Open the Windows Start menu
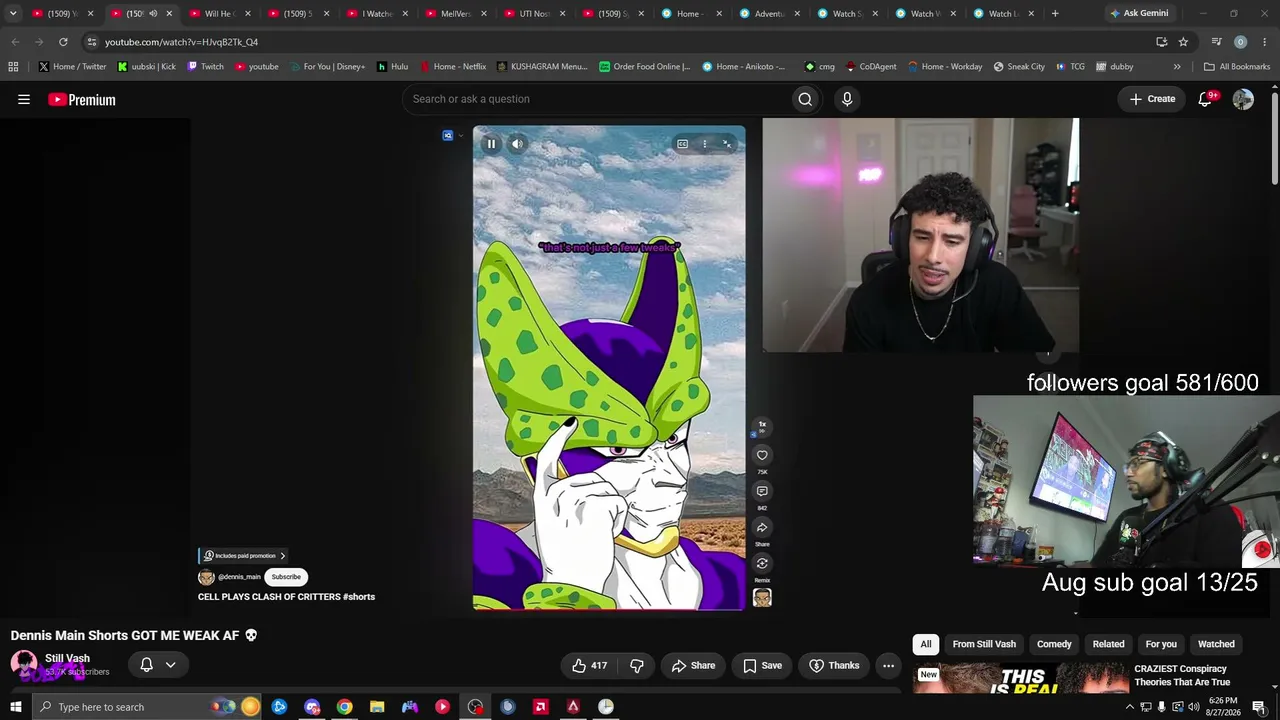Image resolution: width=1280 pixels, height=720 pixels. pos(15,707)
